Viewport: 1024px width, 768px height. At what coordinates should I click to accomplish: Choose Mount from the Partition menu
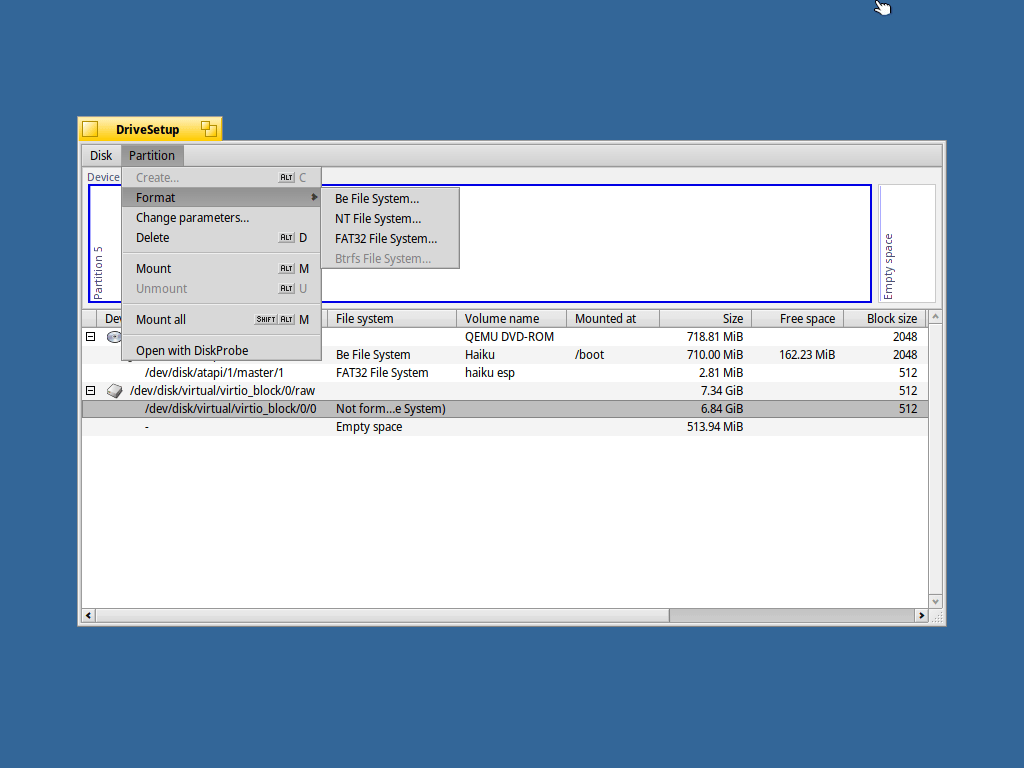(221, 268)
